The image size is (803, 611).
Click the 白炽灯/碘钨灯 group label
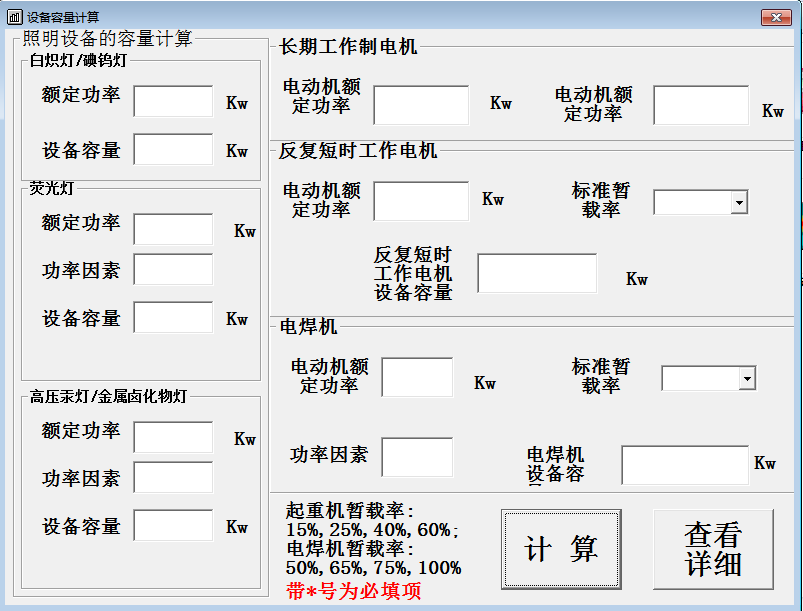pos(78,60)
